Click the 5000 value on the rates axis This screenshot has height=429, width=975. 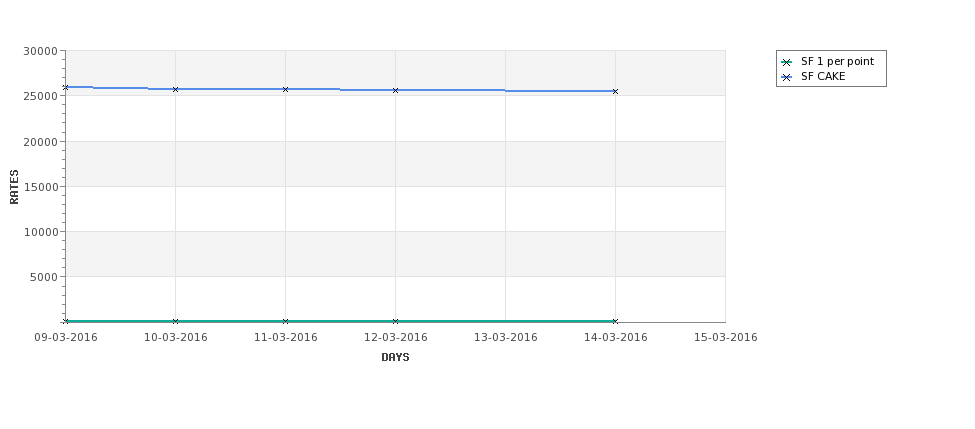(44, 277)
